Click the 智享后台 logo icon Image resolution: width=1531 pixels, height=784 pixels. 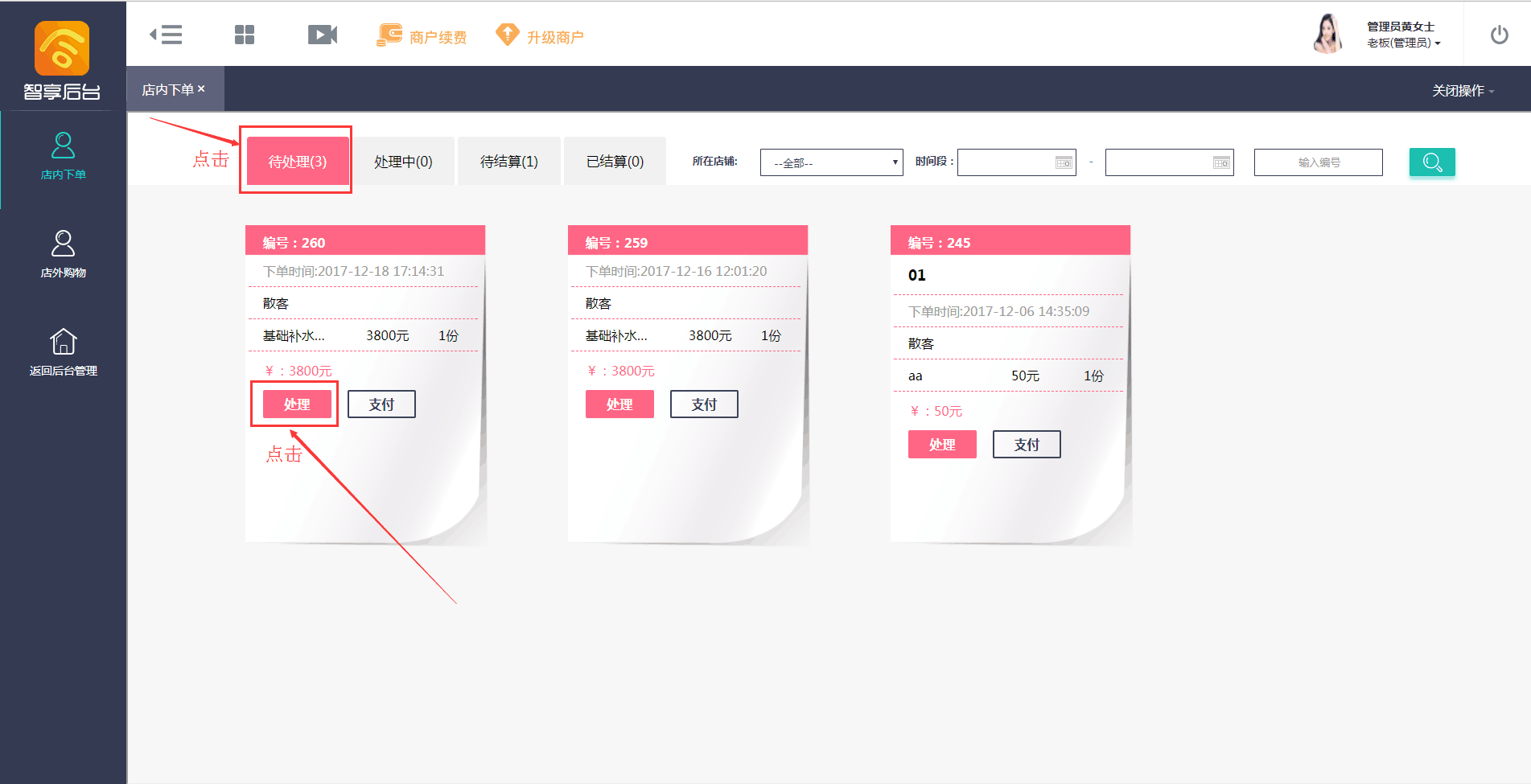tap(62, 48)
